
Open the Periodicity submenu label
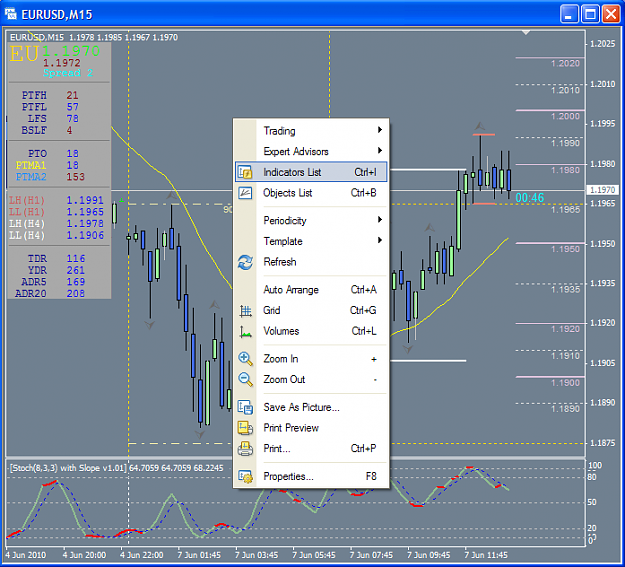point(285,221)
